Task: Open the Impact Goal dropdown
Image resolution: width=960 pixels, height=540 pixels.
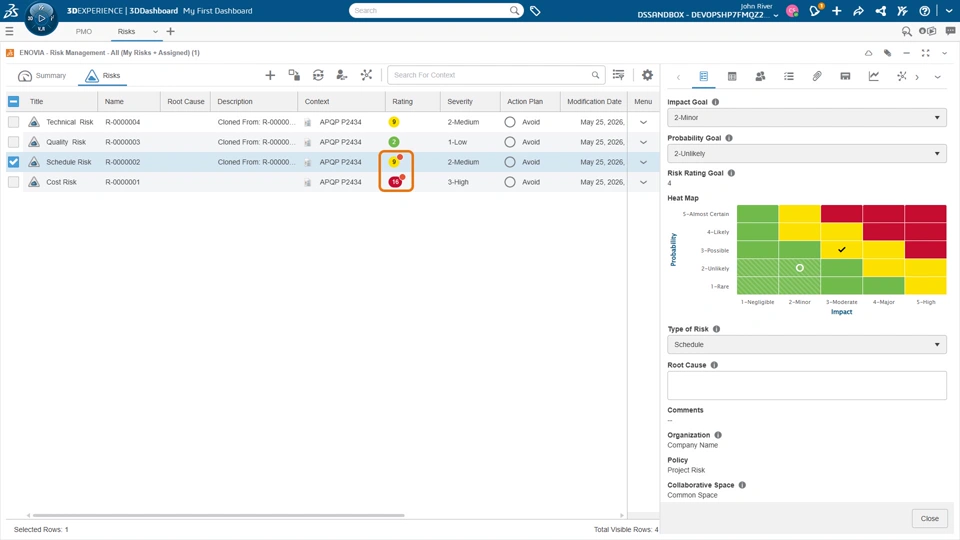Action: (806, 118)
